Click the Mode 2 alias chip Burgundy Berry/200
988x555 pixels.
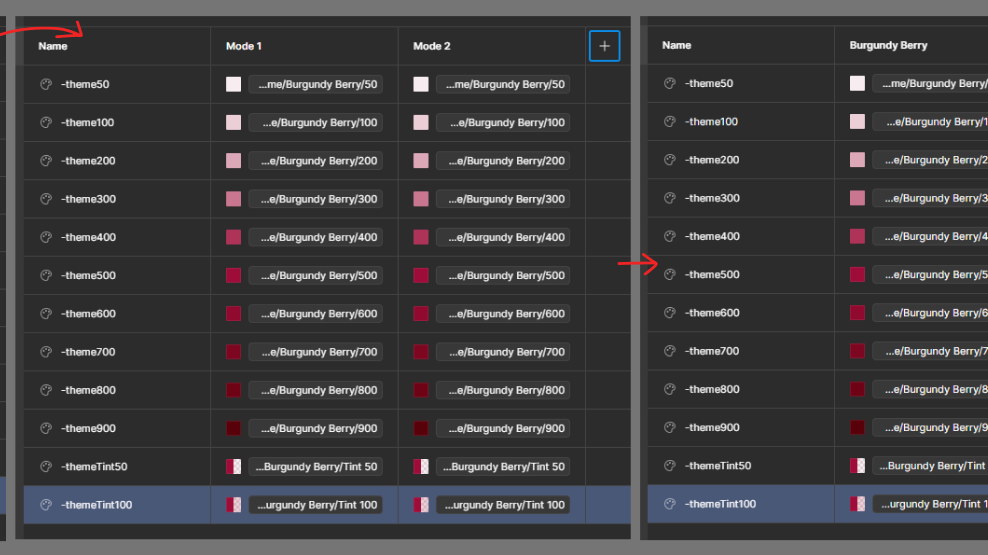click(503, 161)
